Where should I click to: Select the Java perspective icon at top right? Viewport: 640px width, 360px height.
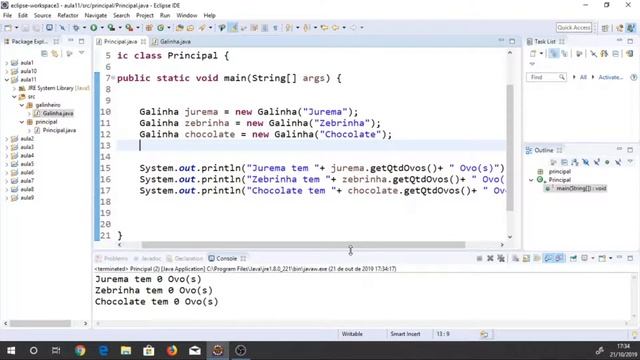click(x=631, y=28)
